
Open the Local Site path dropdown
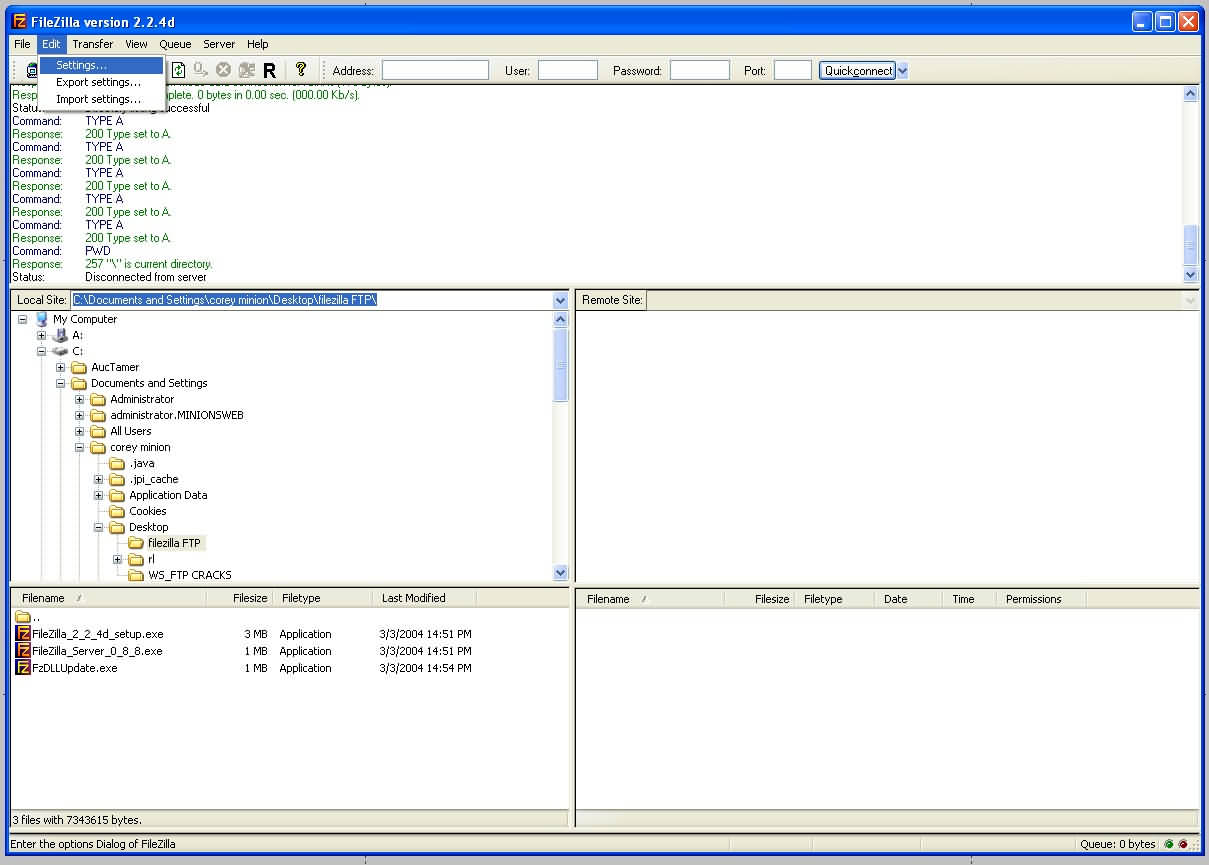560,300
